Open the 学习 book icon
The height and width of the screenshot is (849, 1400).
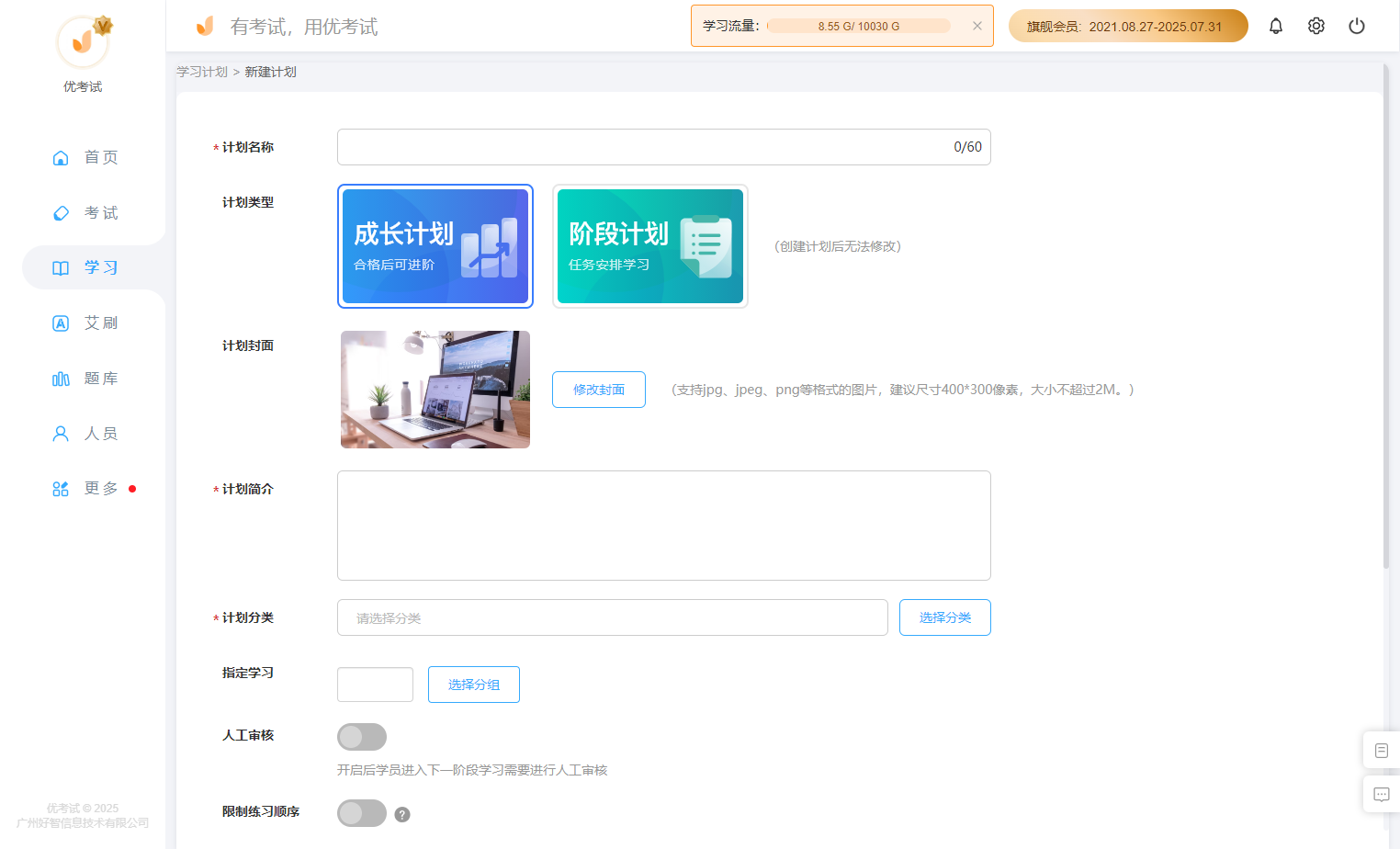point(61,268)
